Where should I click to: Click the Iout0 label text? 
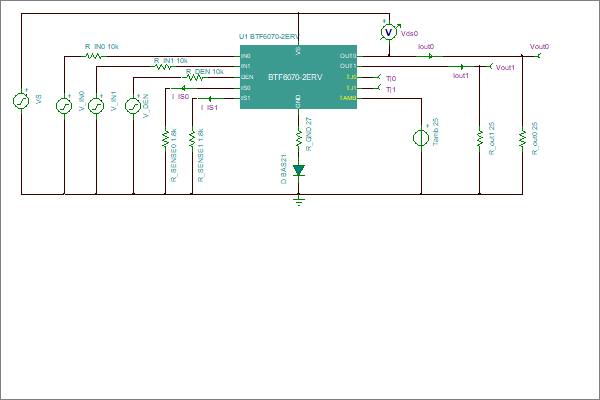click(x=426, y=47)
